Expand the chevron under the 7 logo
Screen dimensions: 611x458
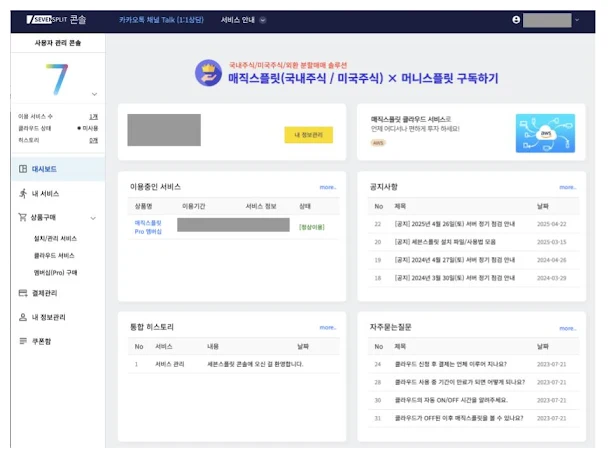94,94
